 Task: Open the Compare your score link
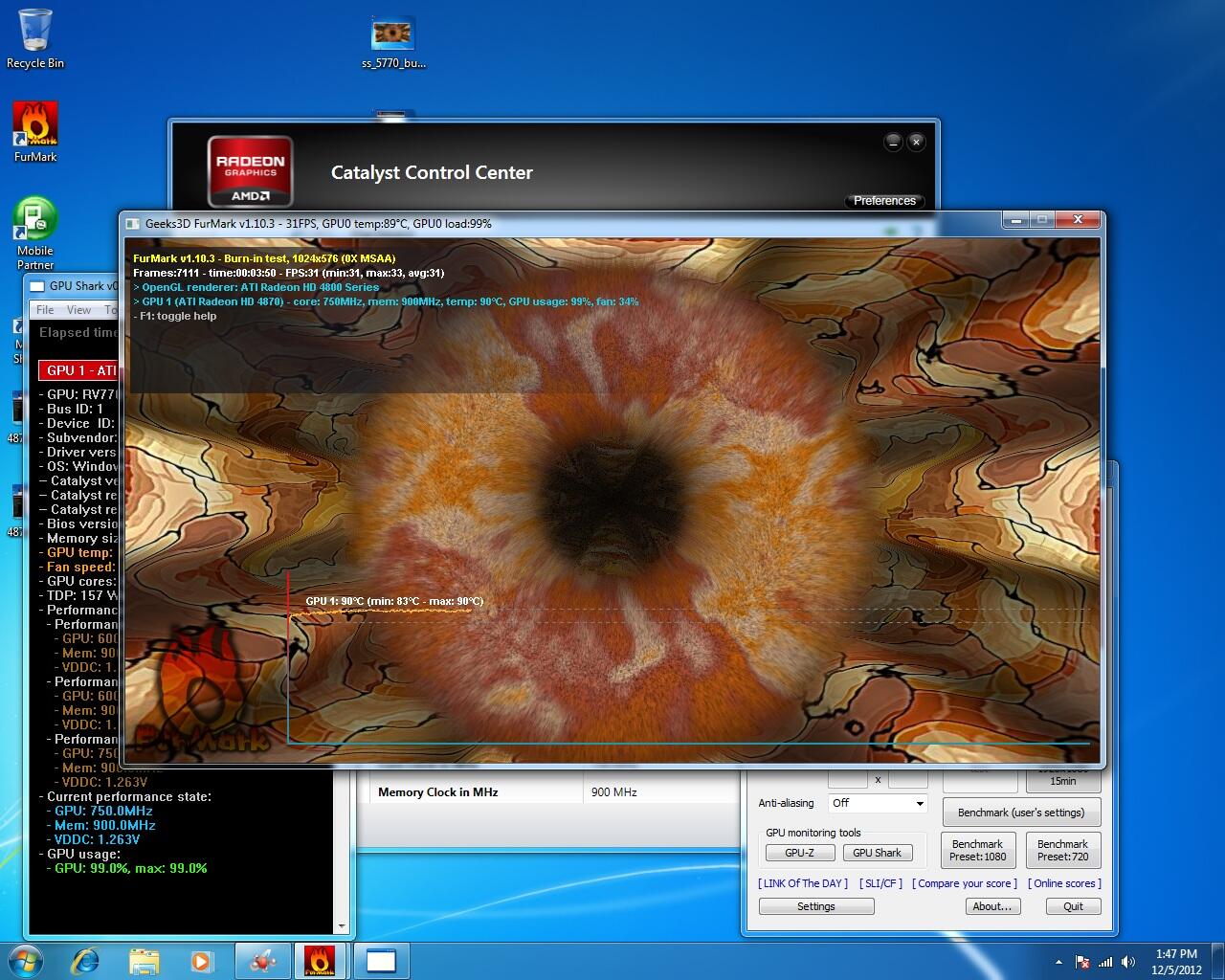(x=965, y=883)
